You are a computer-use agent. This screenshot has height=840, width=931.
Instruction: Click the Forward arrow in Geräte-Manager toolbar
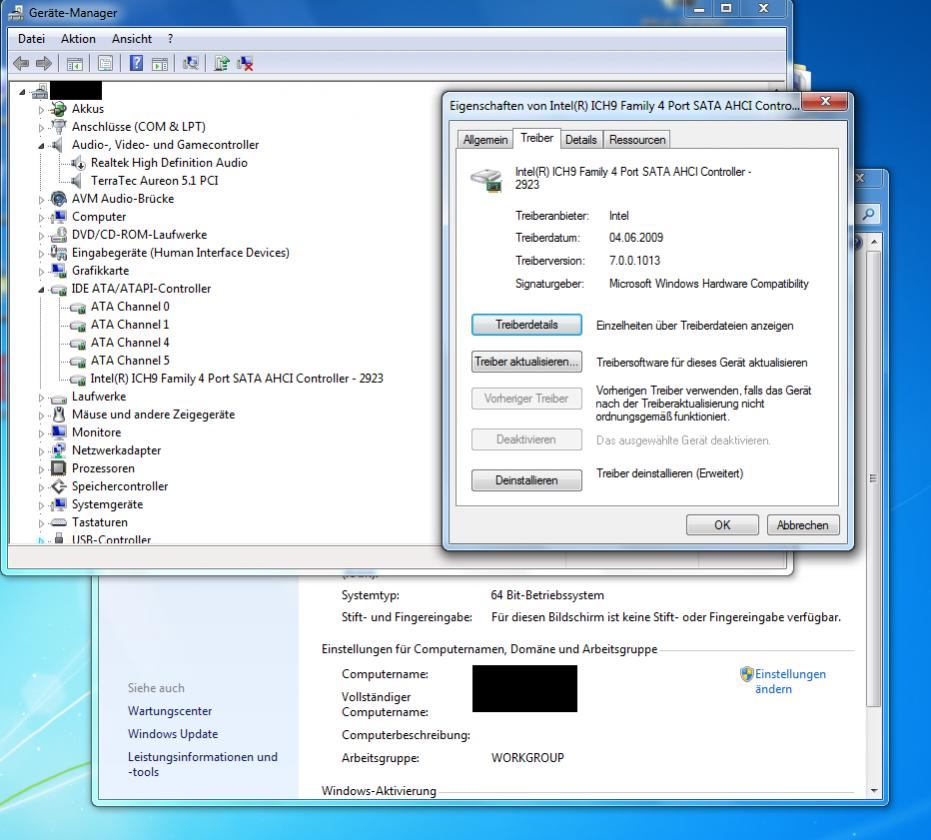pos(43,63)
